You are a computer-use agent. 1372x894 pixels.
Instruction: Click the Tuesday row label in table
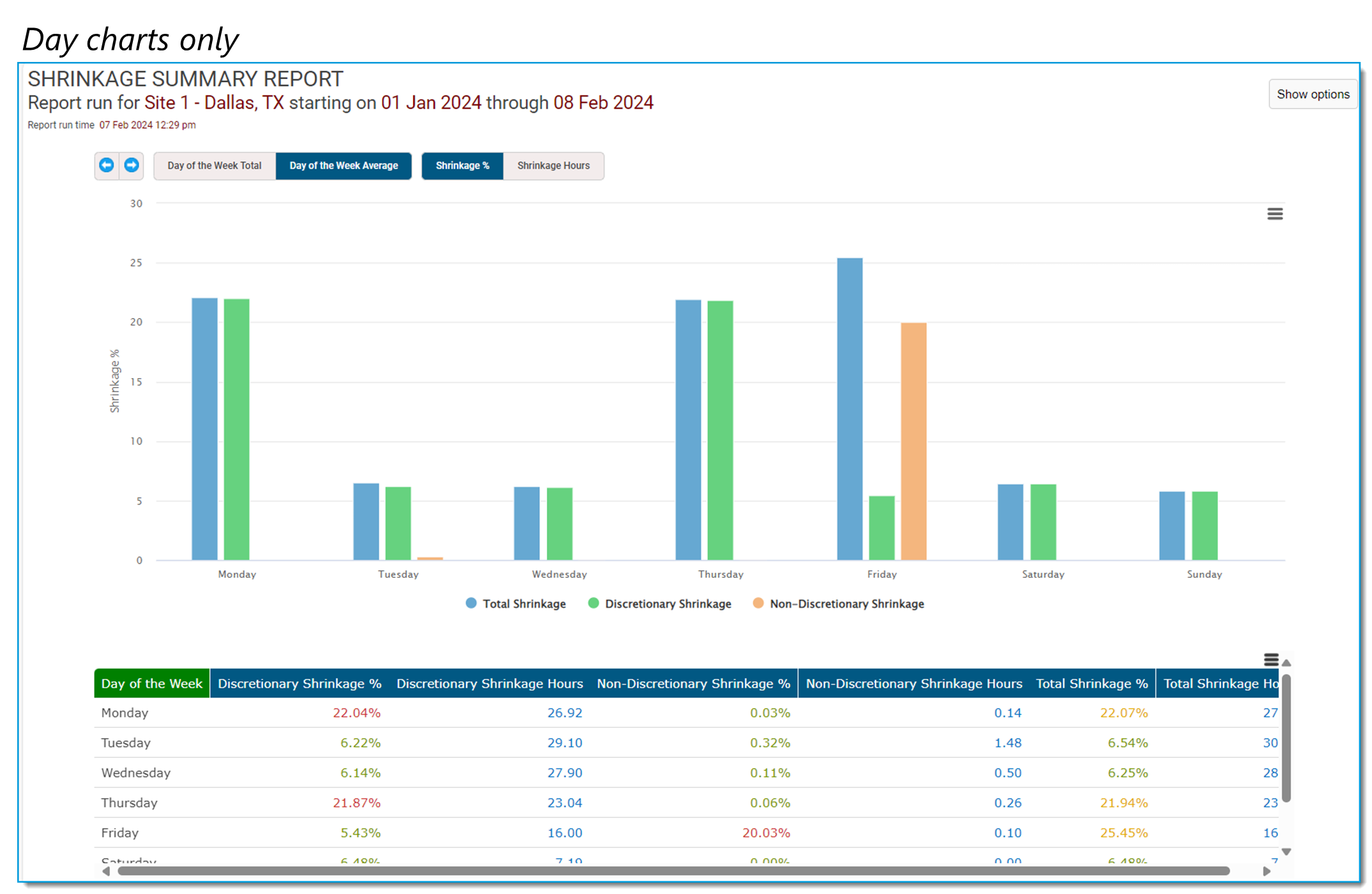(126, 743)
